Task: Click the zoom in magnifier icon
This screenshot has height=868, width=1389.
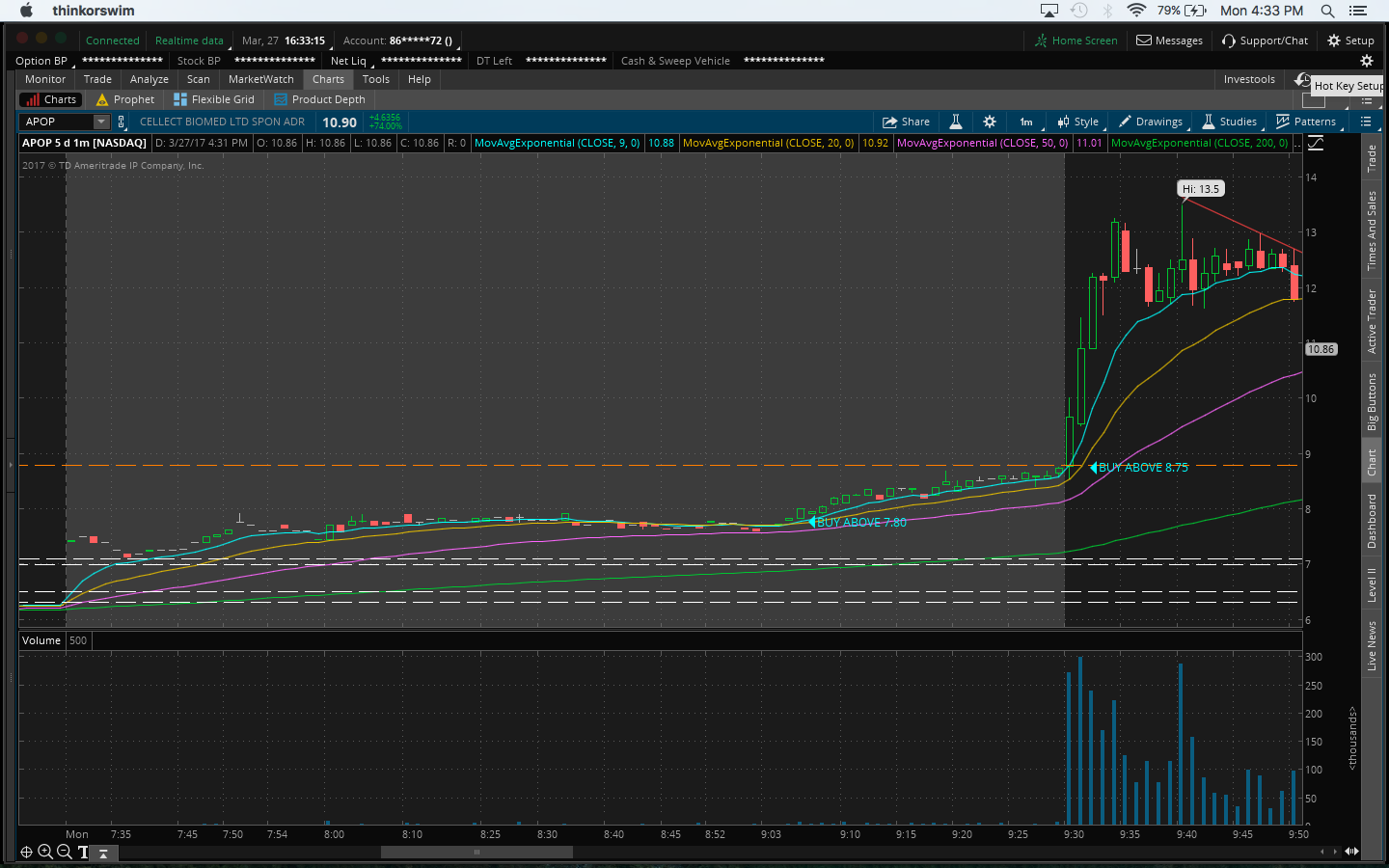Action: pos(44,852)
